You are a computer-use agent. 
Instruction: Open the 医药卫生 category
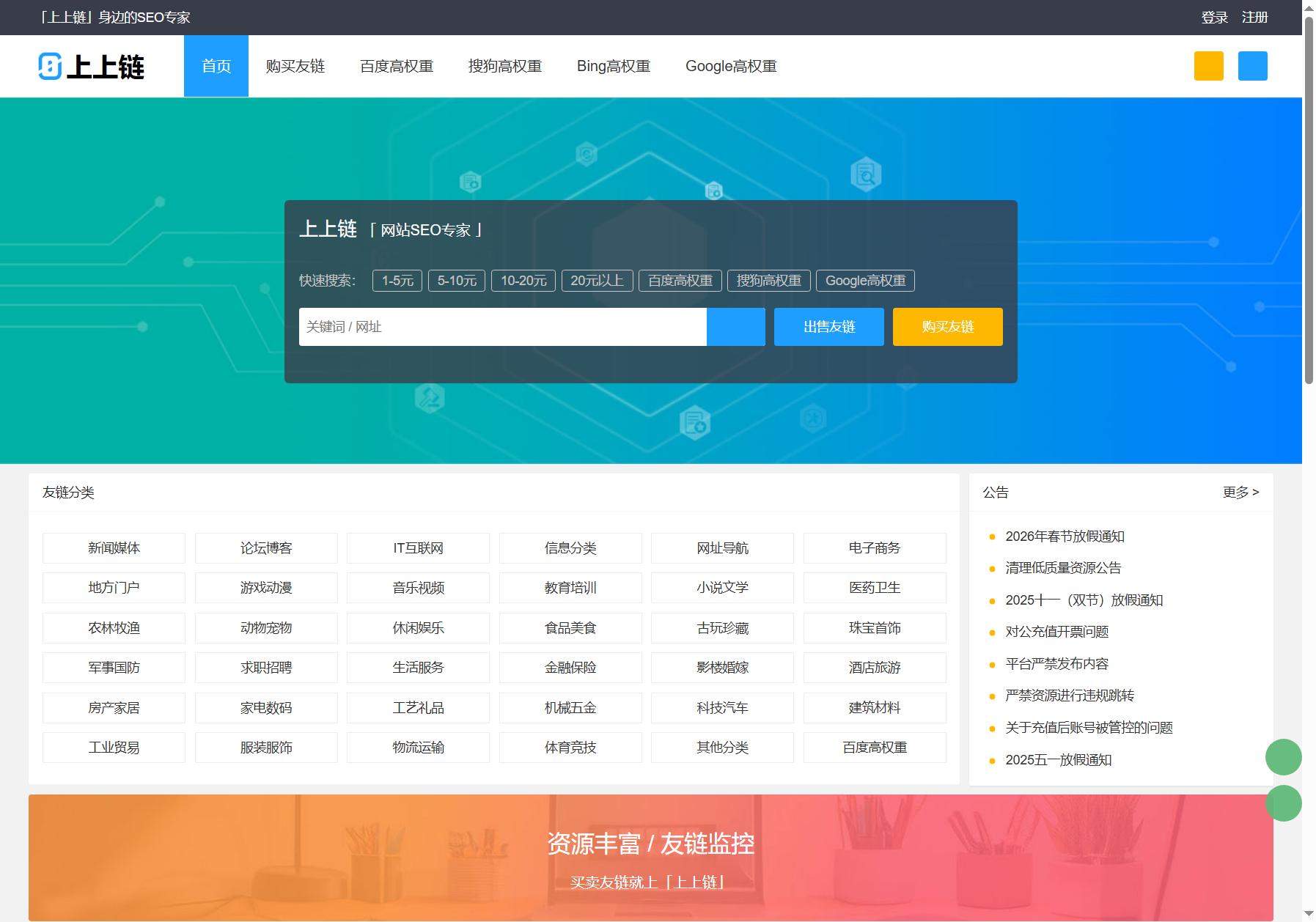click(875, 588)
